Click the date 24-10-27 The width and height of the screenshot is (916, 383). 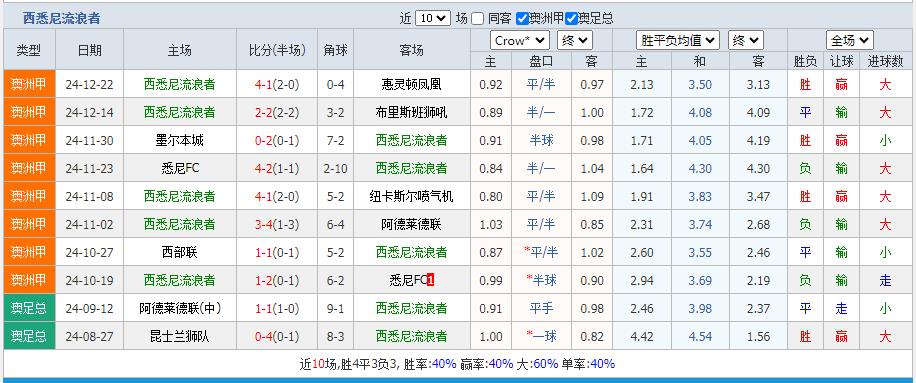89,252
